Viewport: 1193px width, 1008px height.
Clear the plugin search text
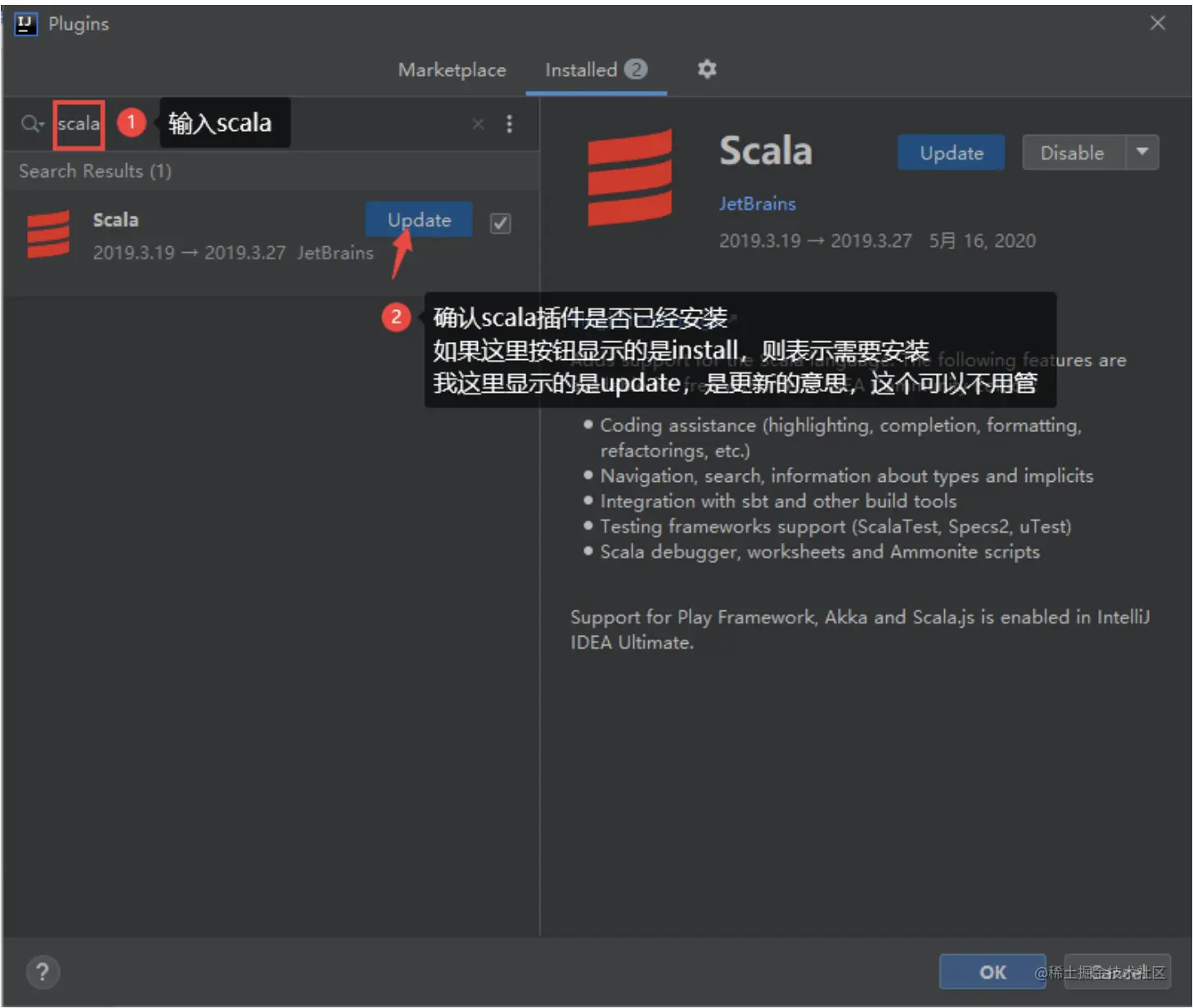478,124
